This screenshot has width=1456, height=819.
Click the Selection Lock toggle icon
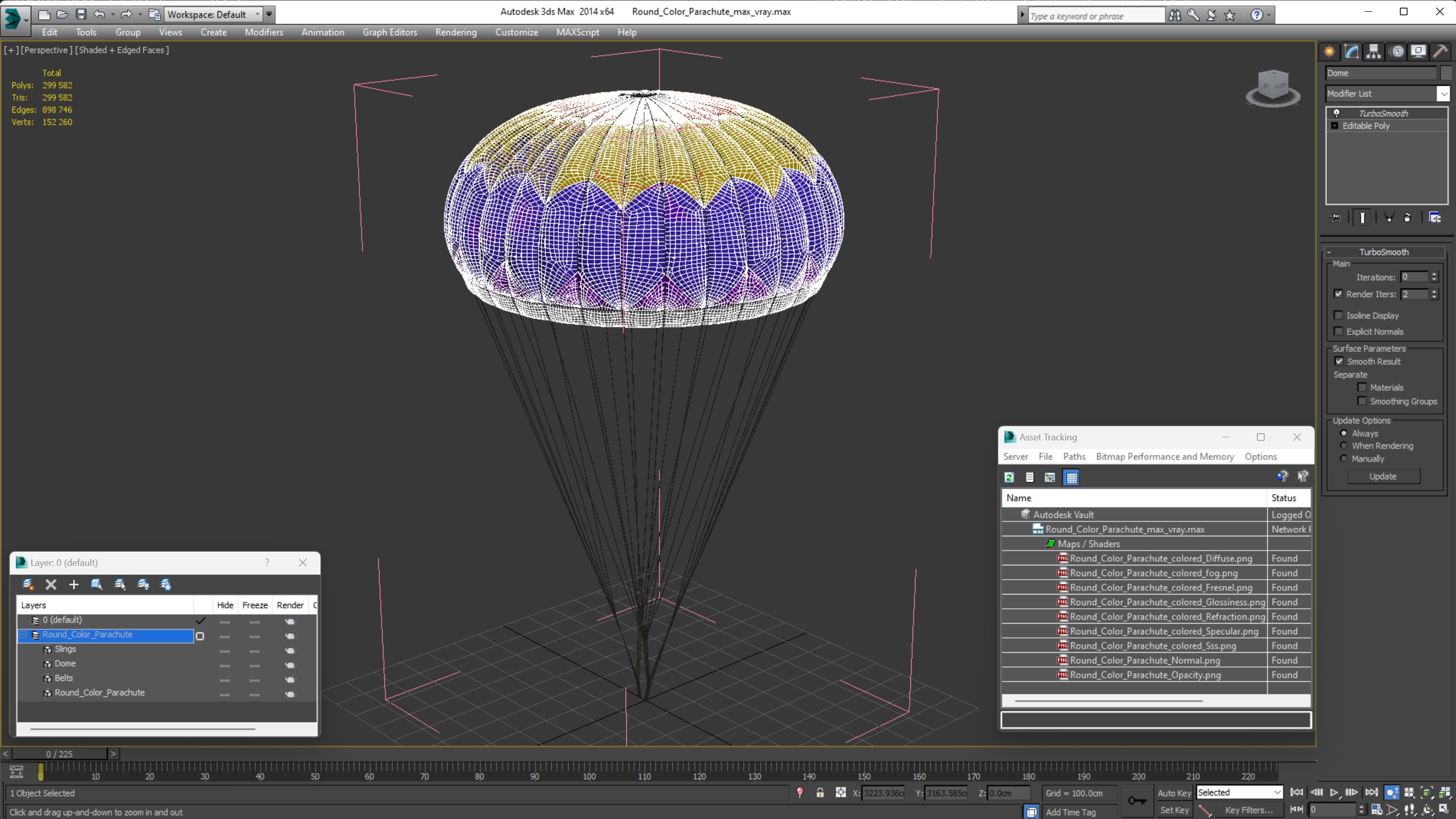pos(820,792)
